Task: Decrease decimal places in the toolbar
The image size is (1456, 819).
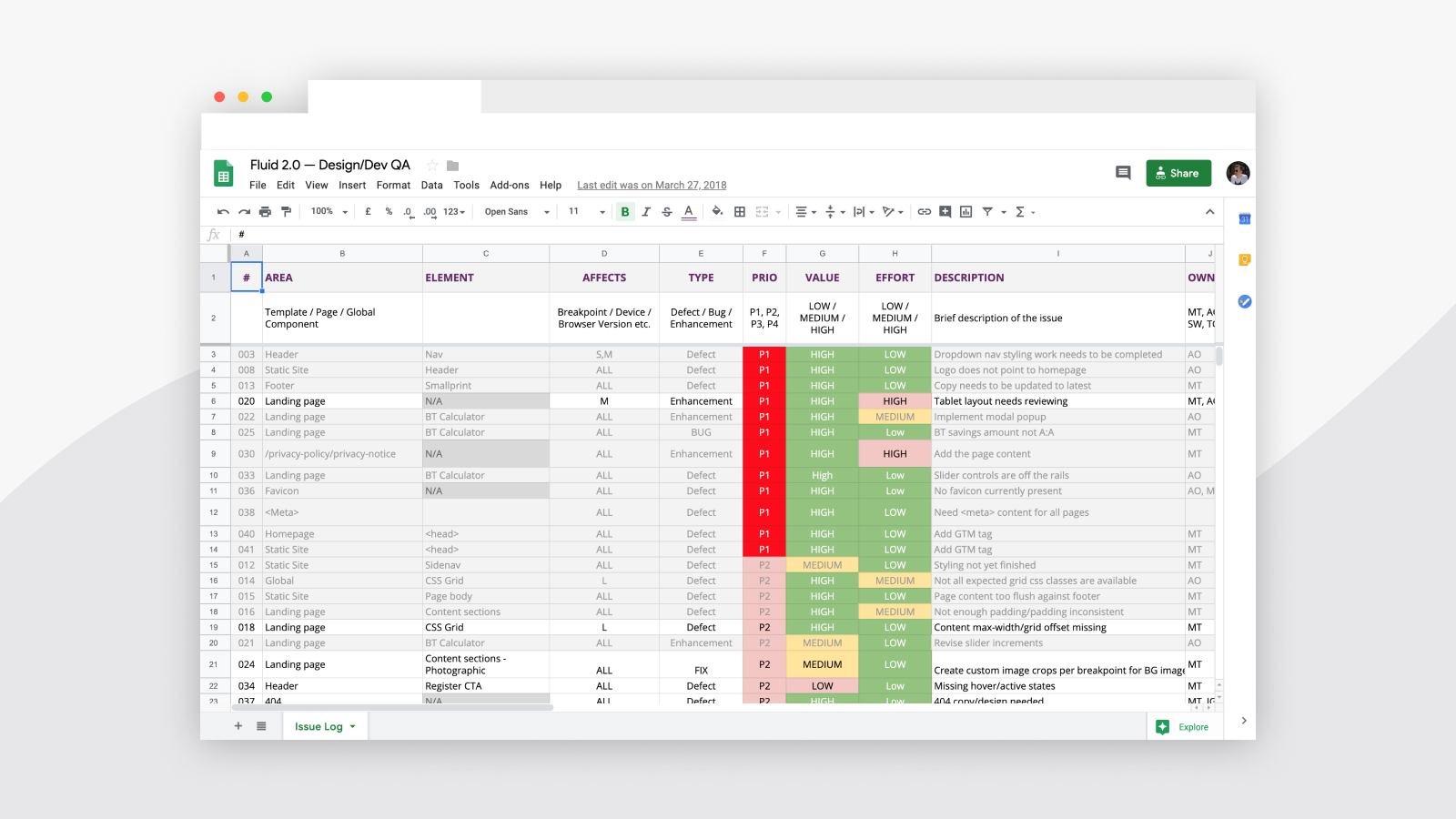Action: point(409,212)
